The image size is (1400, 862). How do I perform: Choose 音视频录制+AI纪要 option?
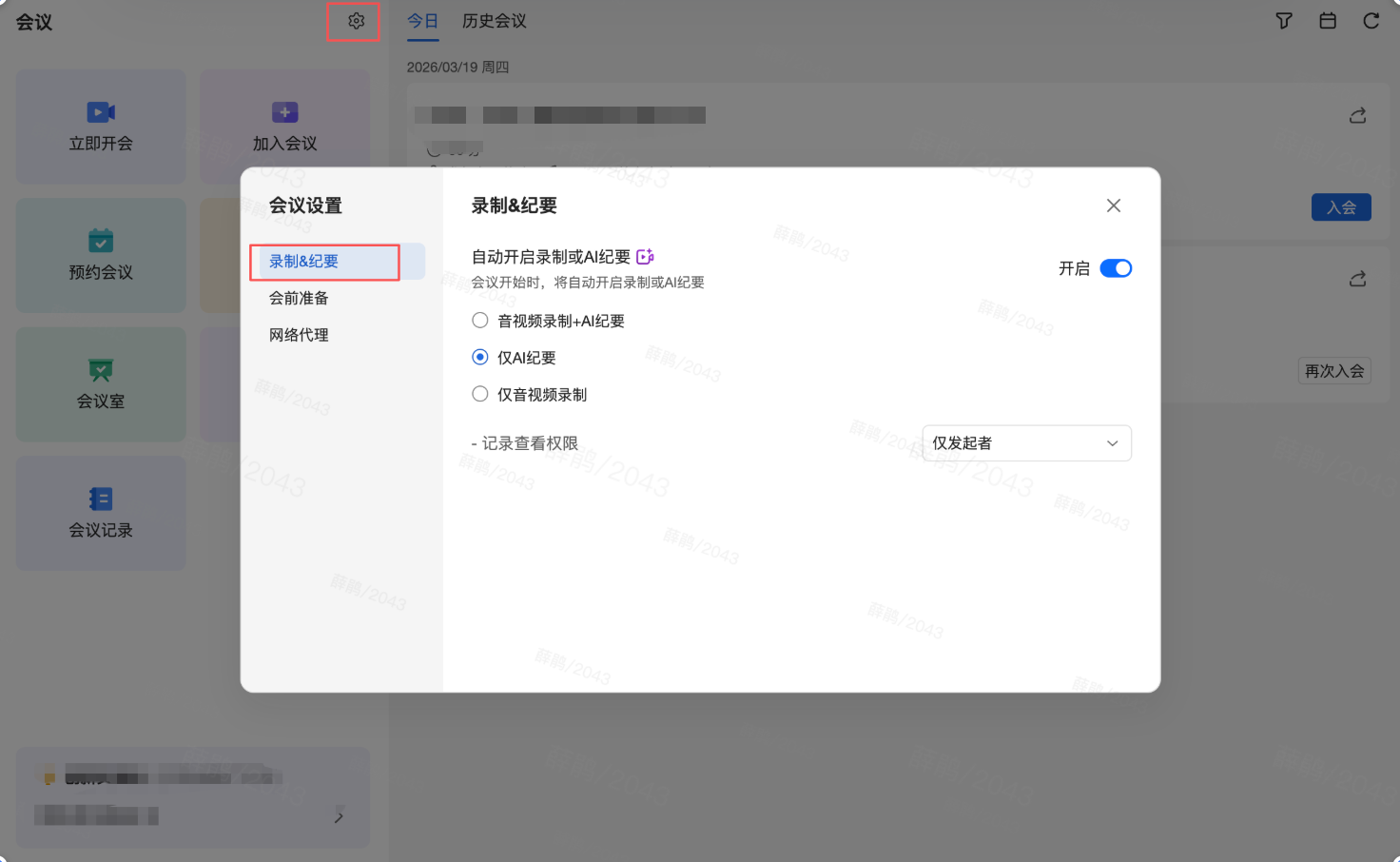[x=480, y=321]
